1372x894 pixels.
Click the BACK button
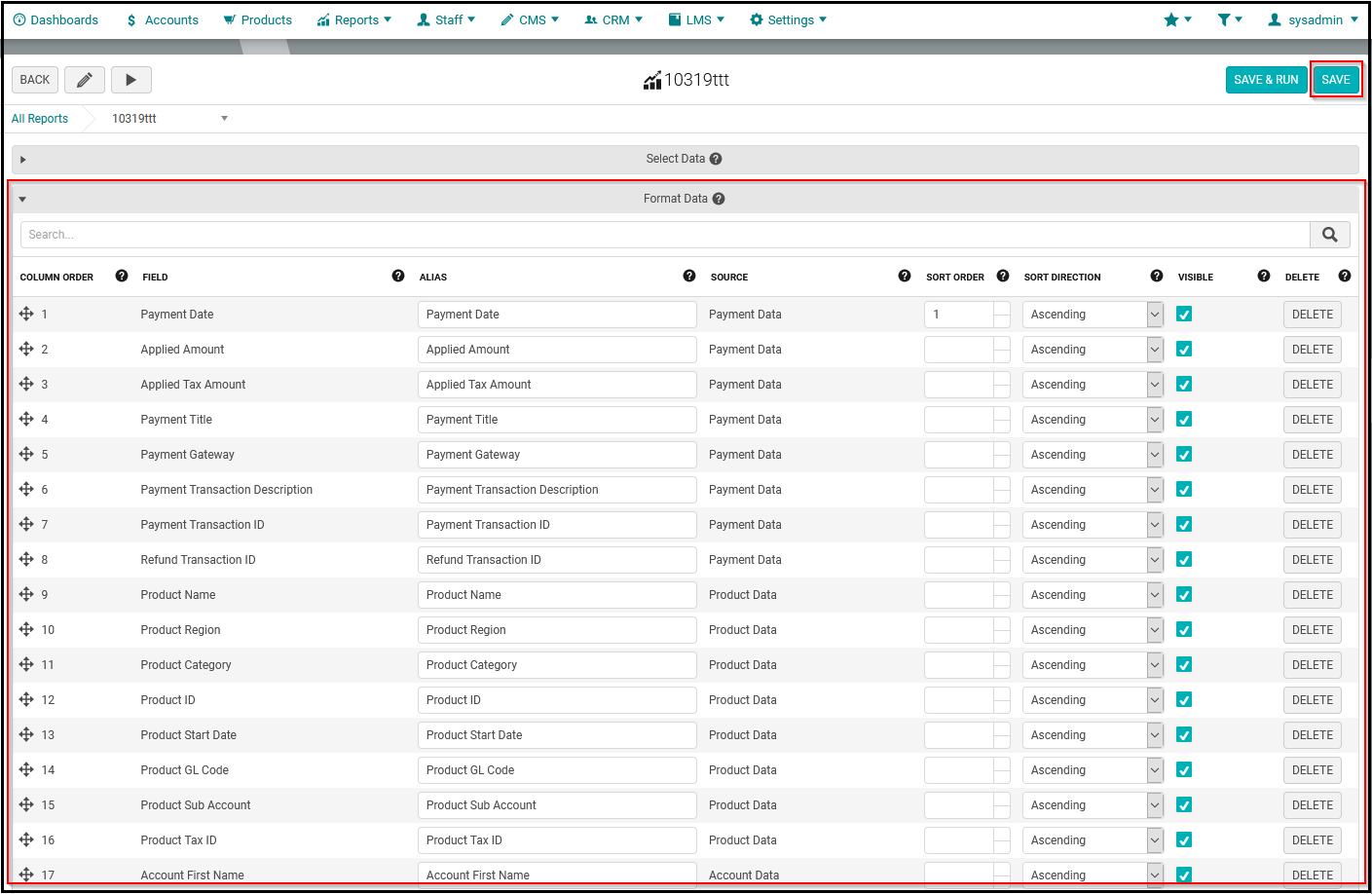[35, 80]
